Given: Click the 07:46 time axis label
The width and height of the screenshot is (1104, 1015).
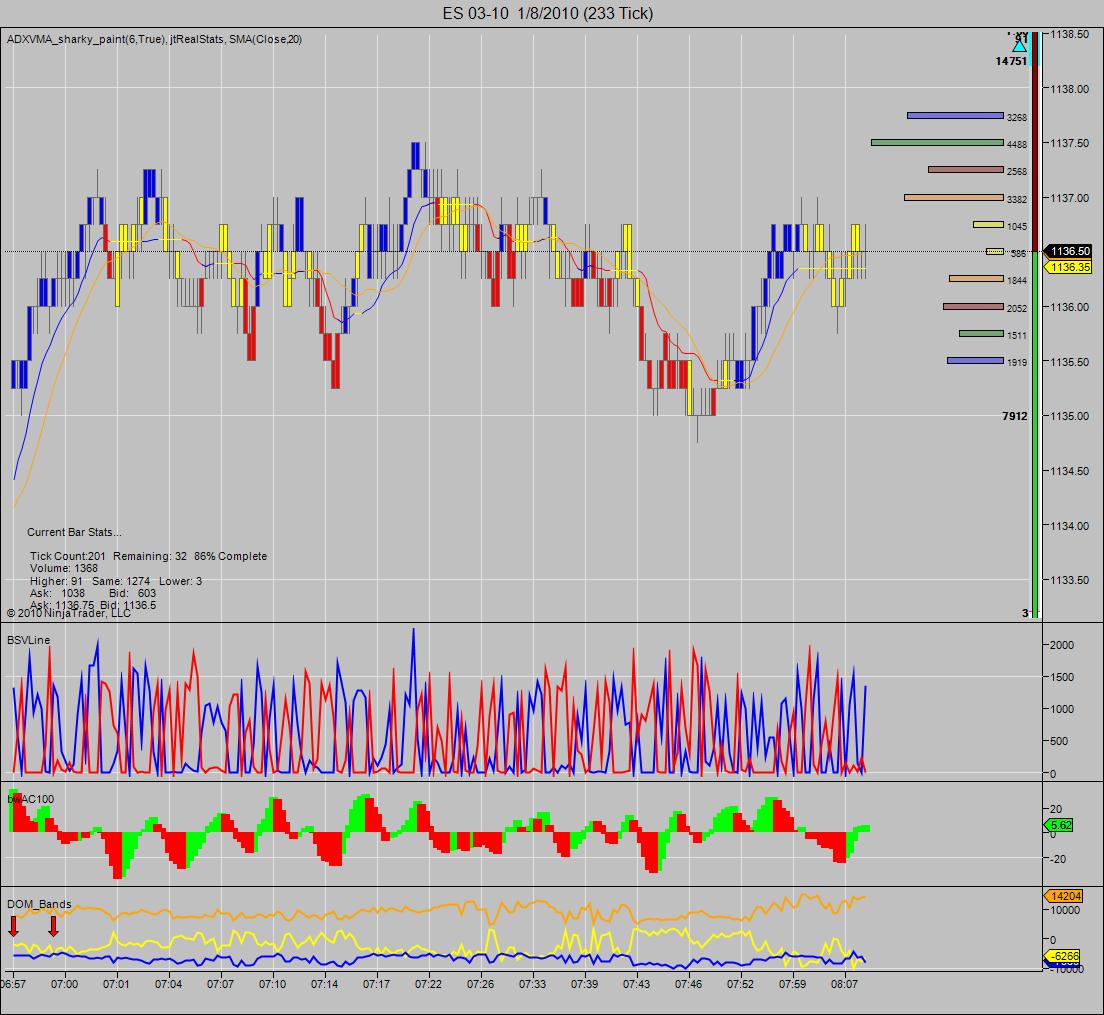Looking at the screenshot, I should click(x=689, y=983).
